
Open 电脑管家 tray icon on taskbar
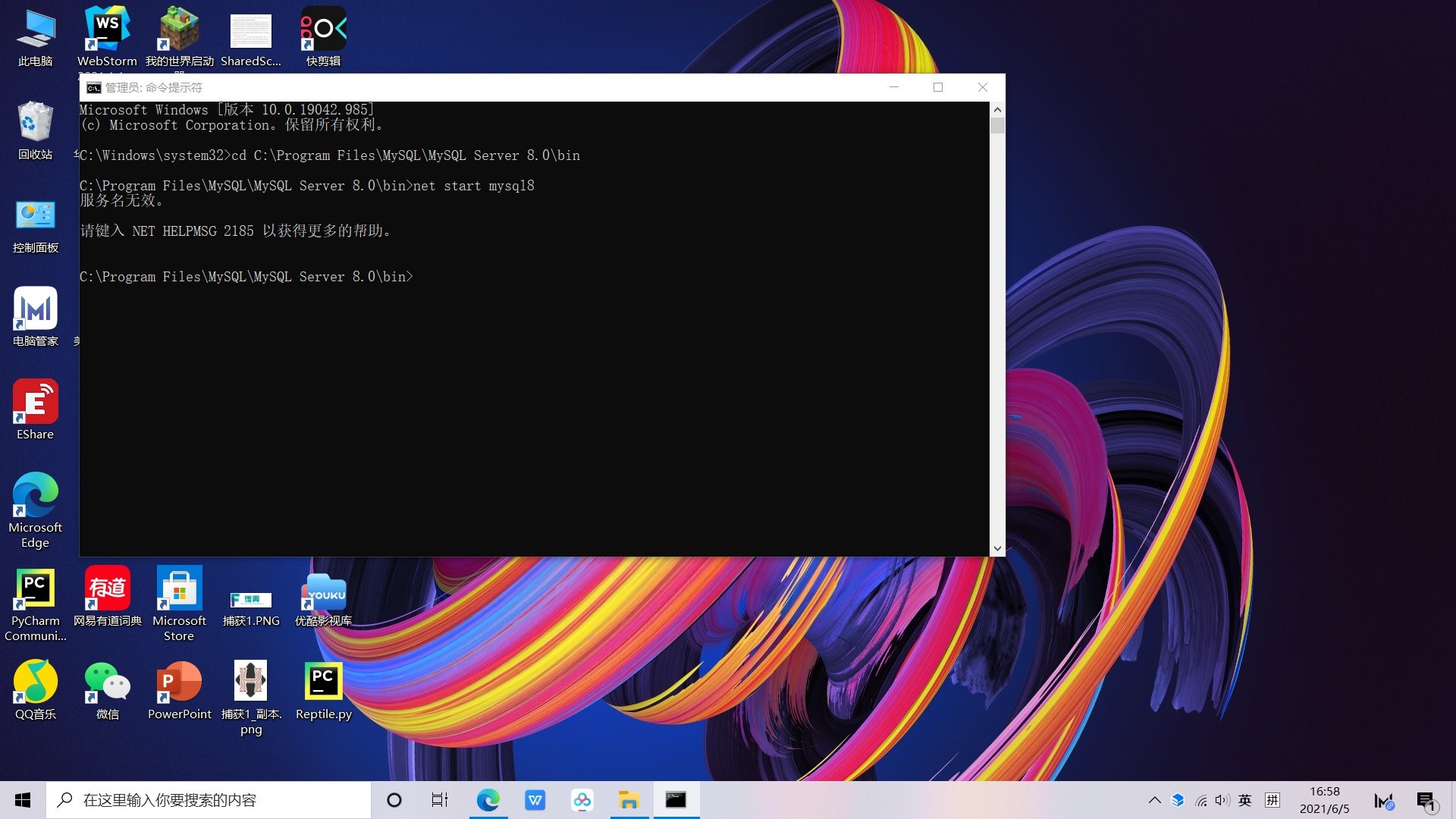coord(1384,800)
